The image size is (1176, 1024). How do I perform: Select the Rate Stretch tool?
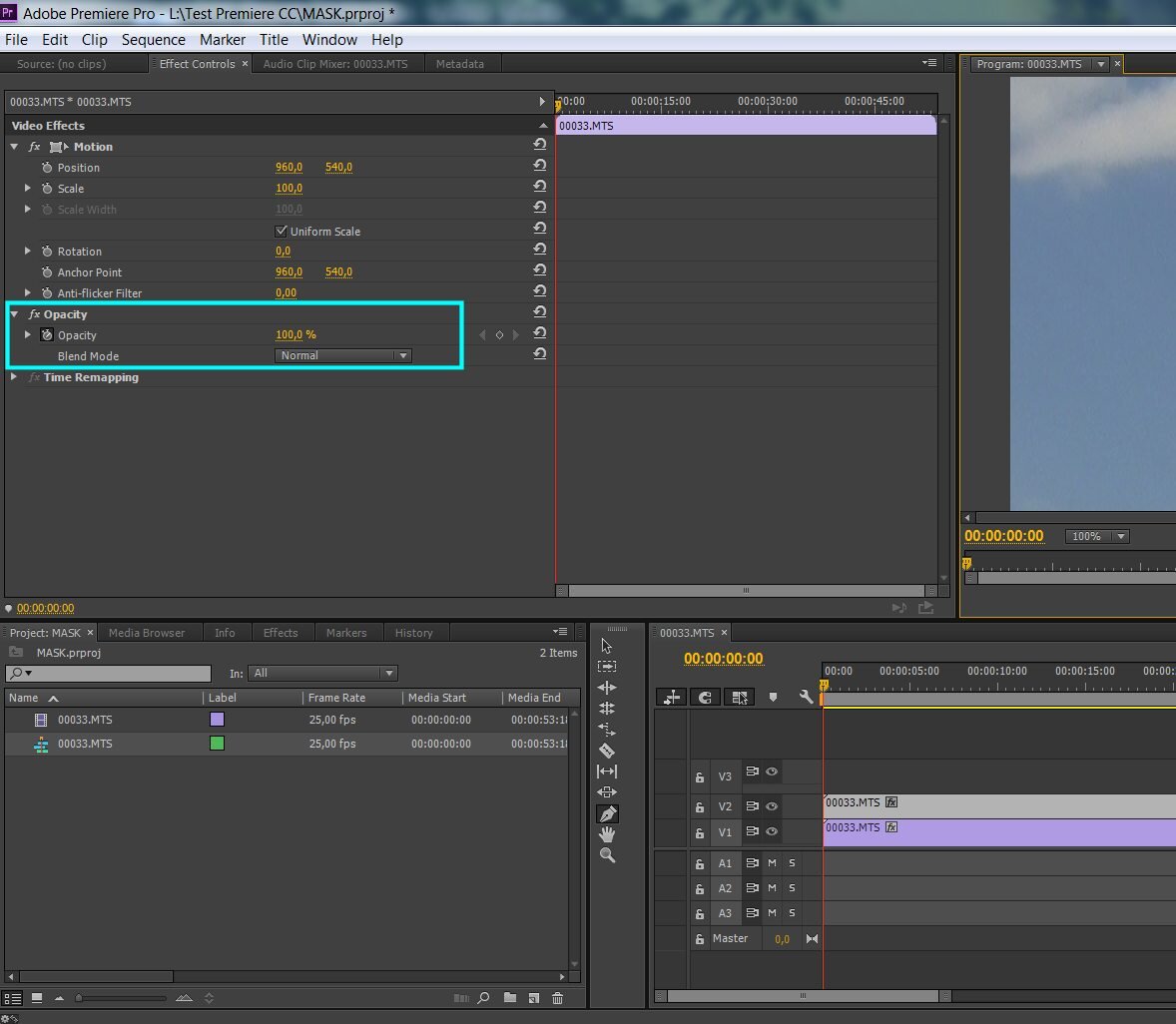[x=607, y=729]
